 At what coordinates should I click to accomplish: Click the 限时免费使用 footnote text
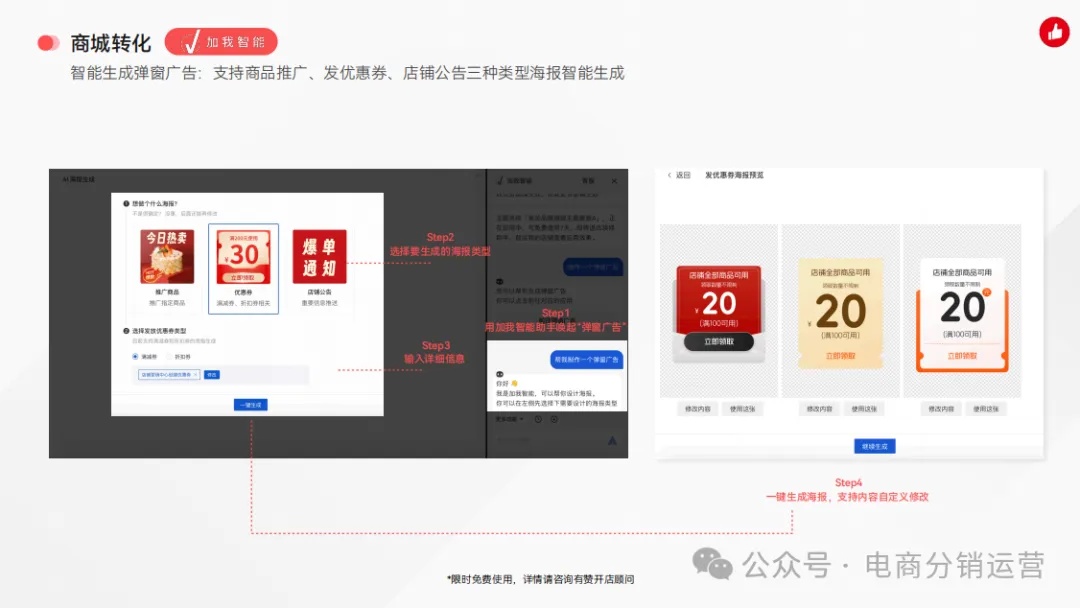click(541, 579)
